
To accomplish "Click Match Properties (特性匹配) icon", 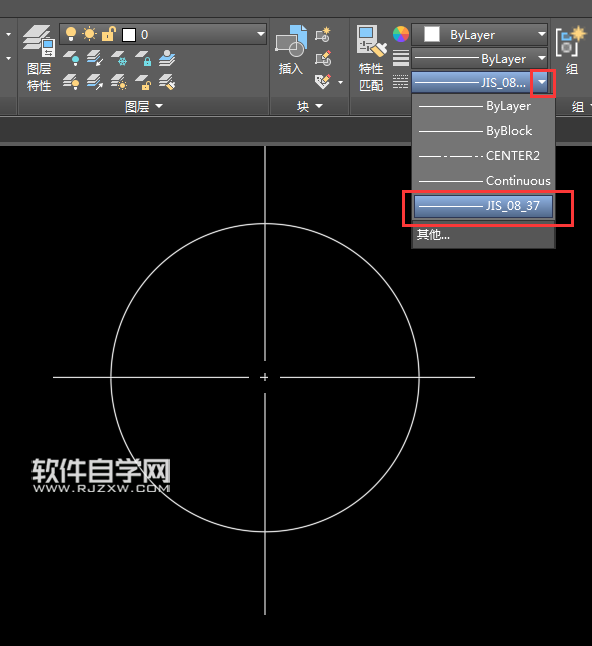I will click(x=371, y=58).
